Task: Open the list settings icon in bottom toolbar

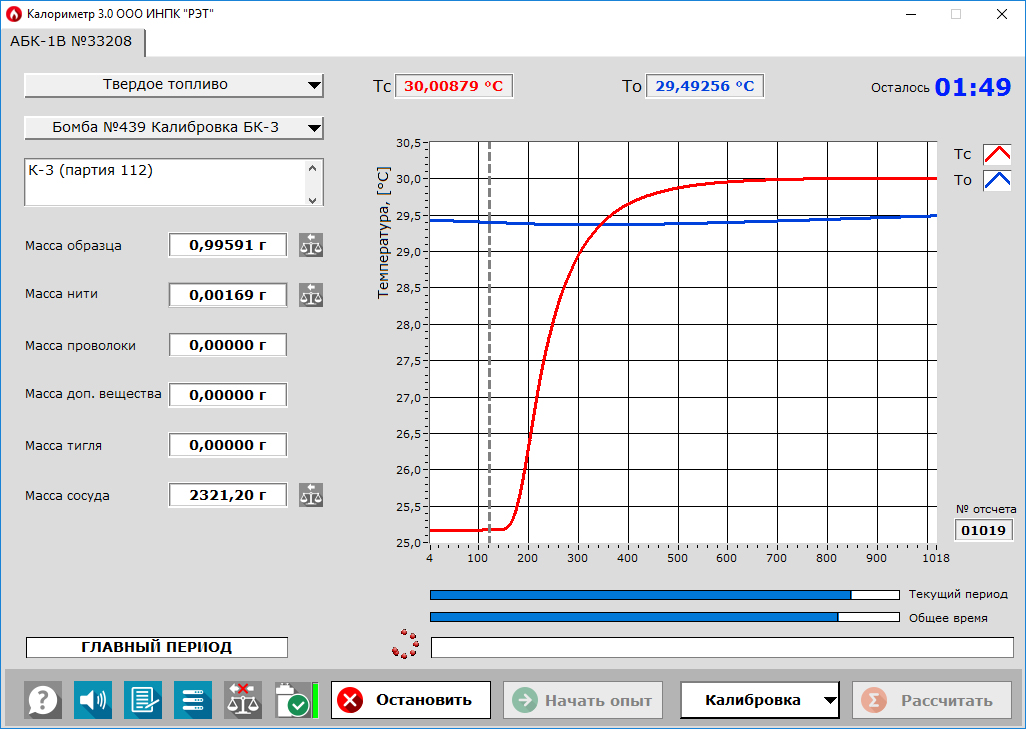Action: click(x=193, y=700)
